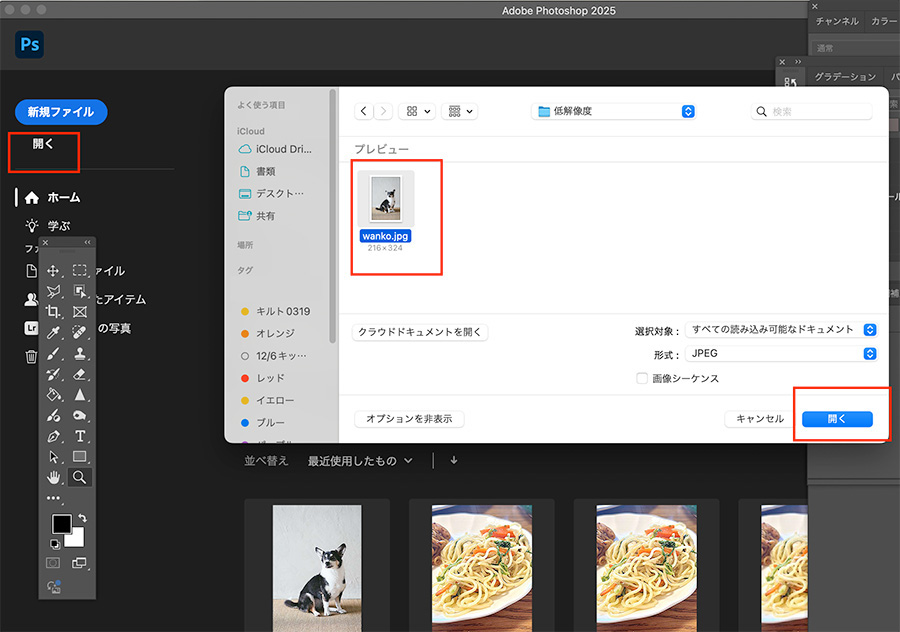Image resolution: width=900 pixels, height=632 pixels.
Task: Open the 選択対象 document filter dropdown
Action: click(x=781, y=329)
